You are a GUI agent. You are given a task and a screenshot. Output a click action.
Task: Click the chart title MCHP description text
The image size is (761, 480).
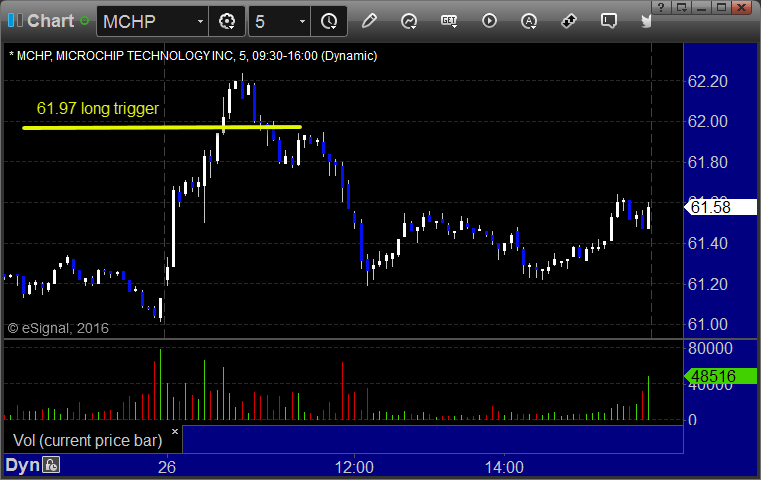pos(193,56)
